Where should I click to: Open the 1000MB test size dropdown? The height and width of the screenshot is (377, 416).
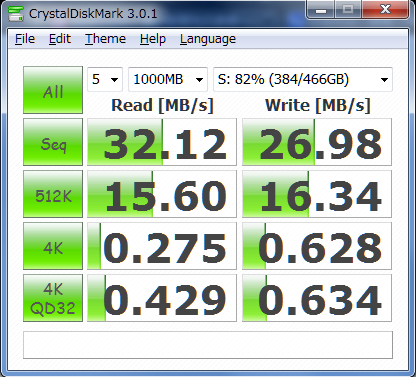pyautogui.click(x=168, y=79)
